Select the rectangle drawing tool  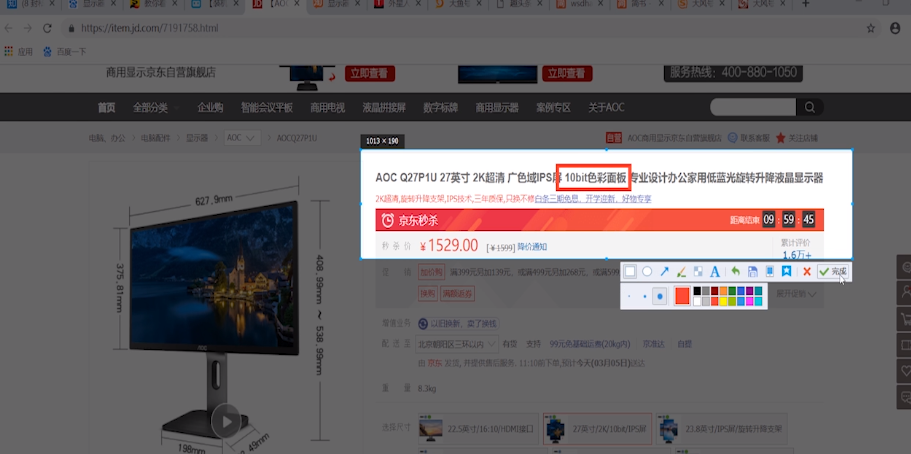click(x=630, y=271)
